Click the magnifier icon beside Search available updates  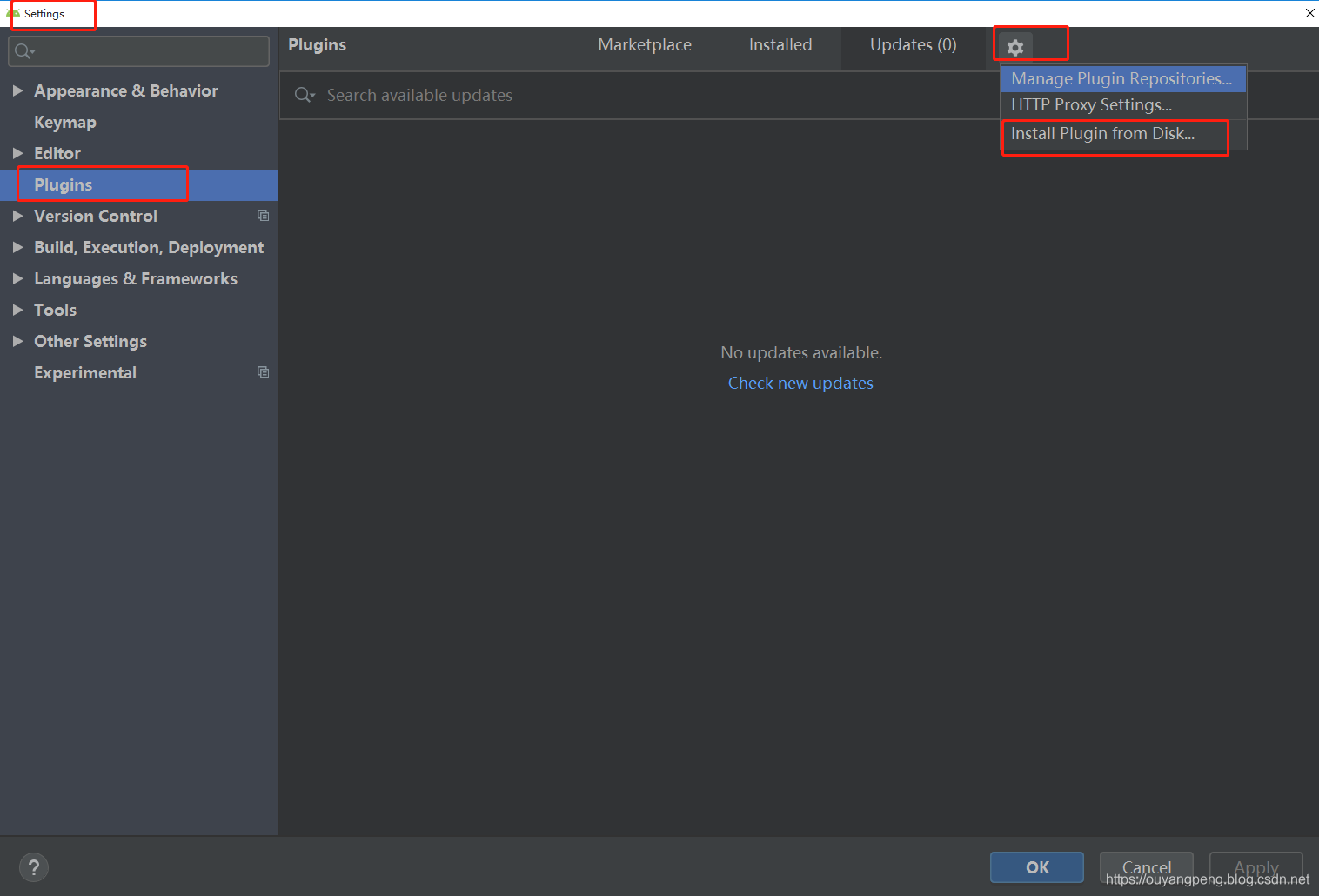click(x=305, y=95)
